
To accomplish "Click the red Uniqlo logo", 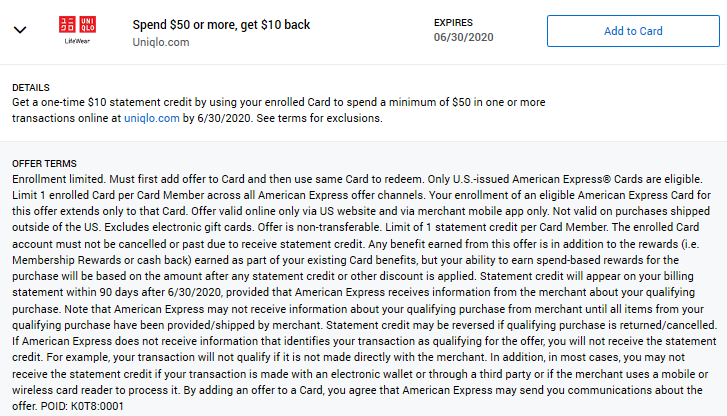I will (x=77, y=25).
